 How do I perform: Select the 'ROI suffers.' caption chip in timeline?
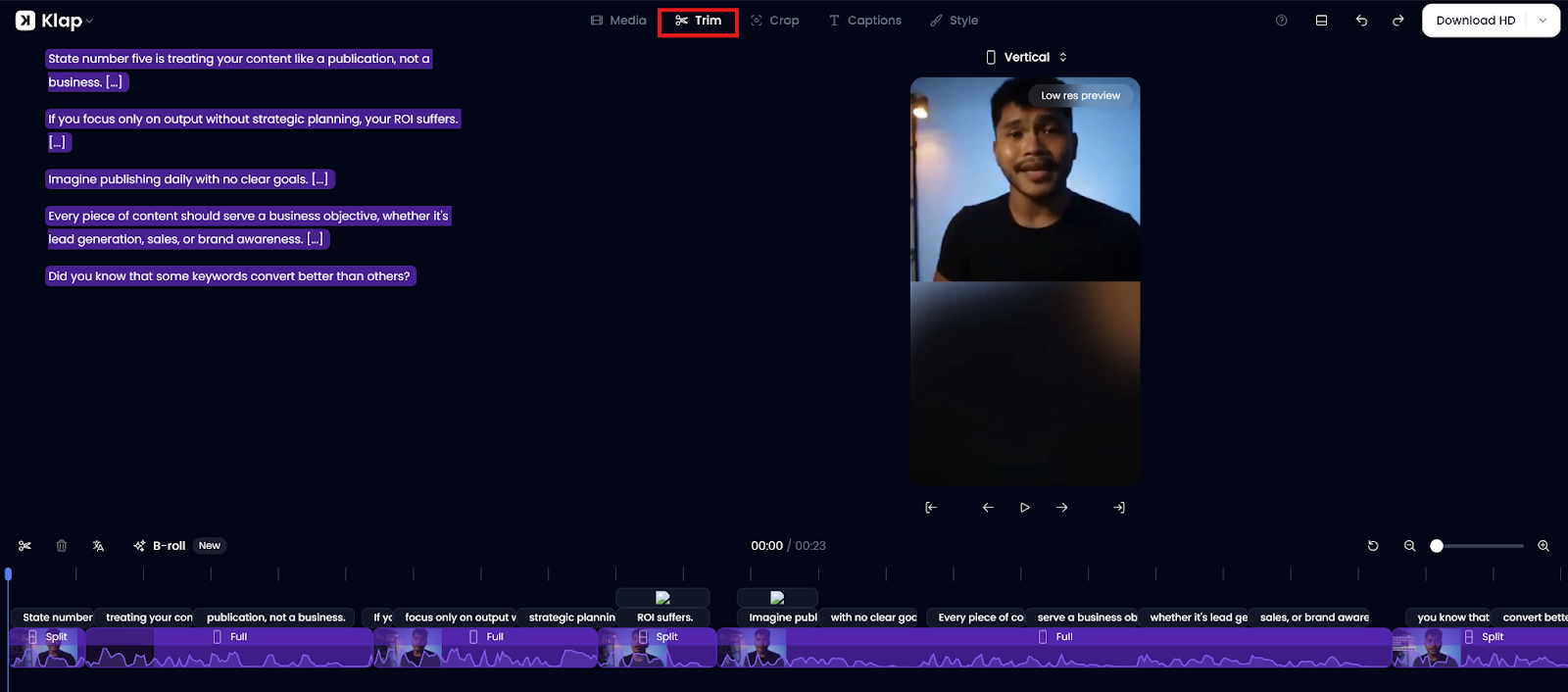pyautogui.click(x=664, y=618)
